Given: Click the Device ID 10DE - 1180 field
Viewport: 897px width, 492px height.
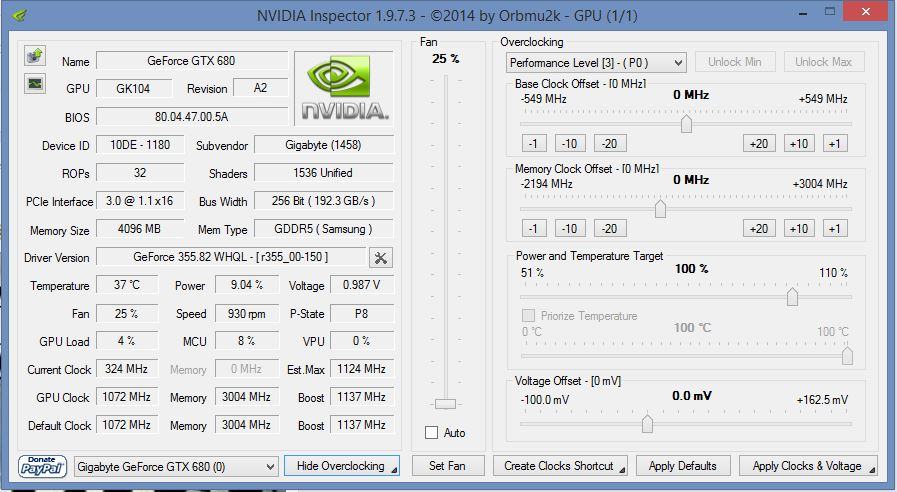Looking at the screenshot, I should [x=140, y=145].
